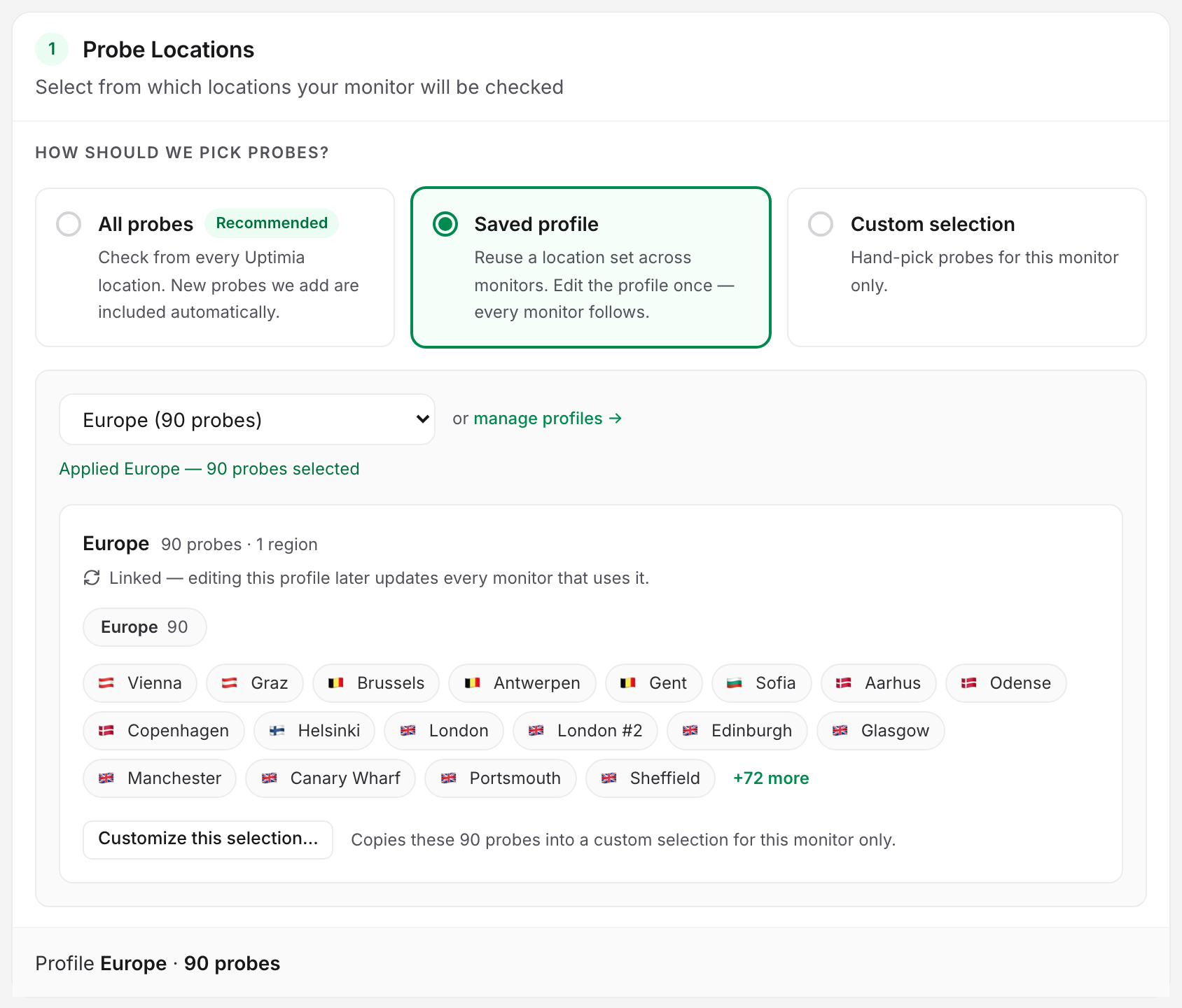Select the Saved profile radio option
The image size is (1182, 1008).
click(445, 224)
